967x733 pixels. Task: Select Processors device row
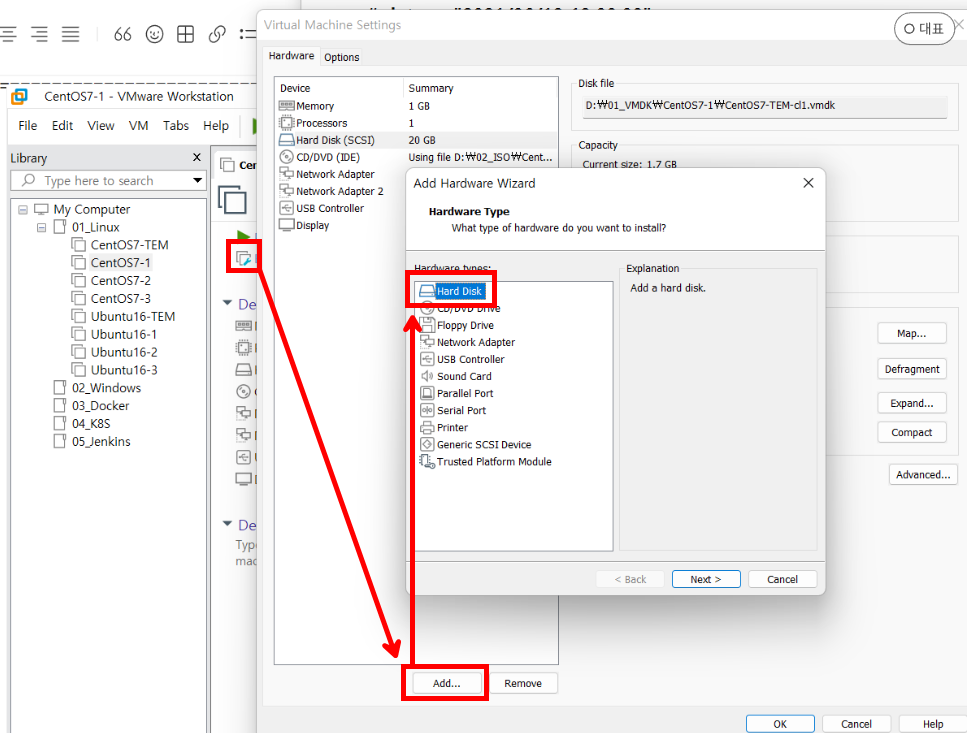point(416,123)
